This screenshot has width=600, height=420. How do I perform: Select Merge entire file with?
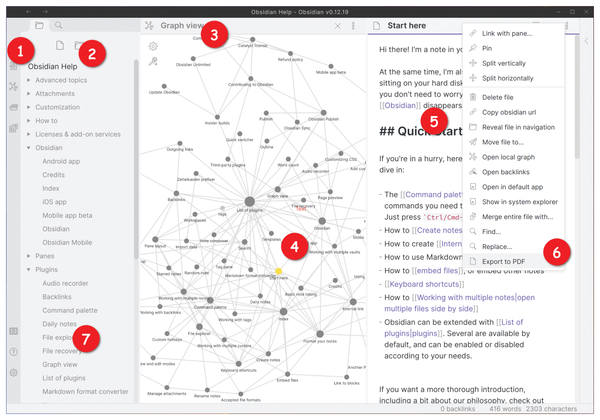click(x=513, y=217)
